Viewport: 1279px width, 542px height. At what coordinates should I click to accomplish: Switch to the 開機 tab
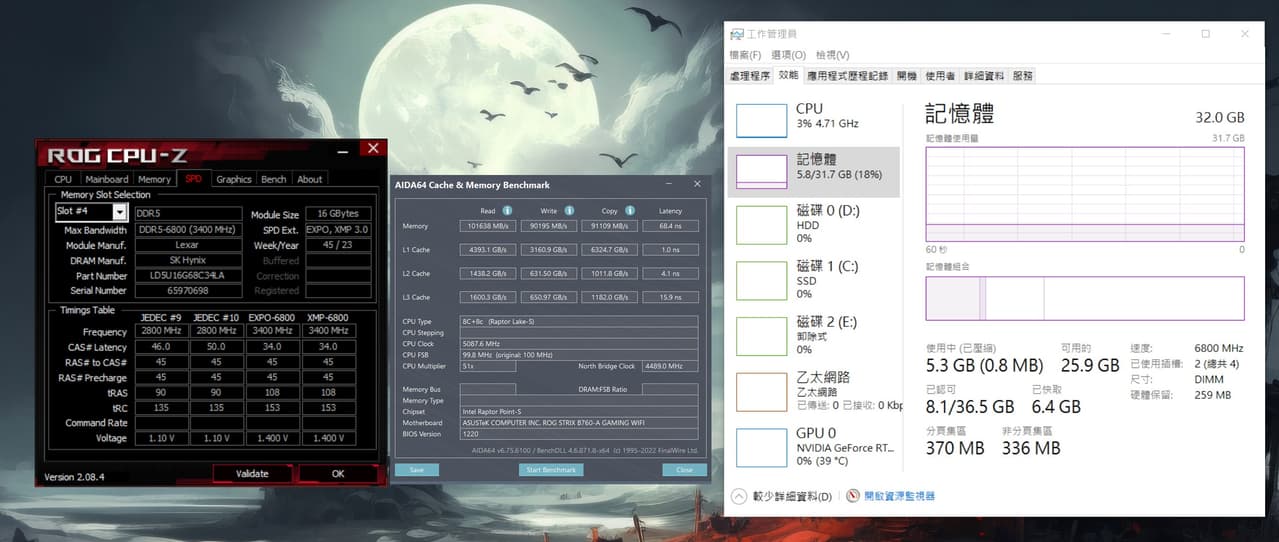[906, 76]
